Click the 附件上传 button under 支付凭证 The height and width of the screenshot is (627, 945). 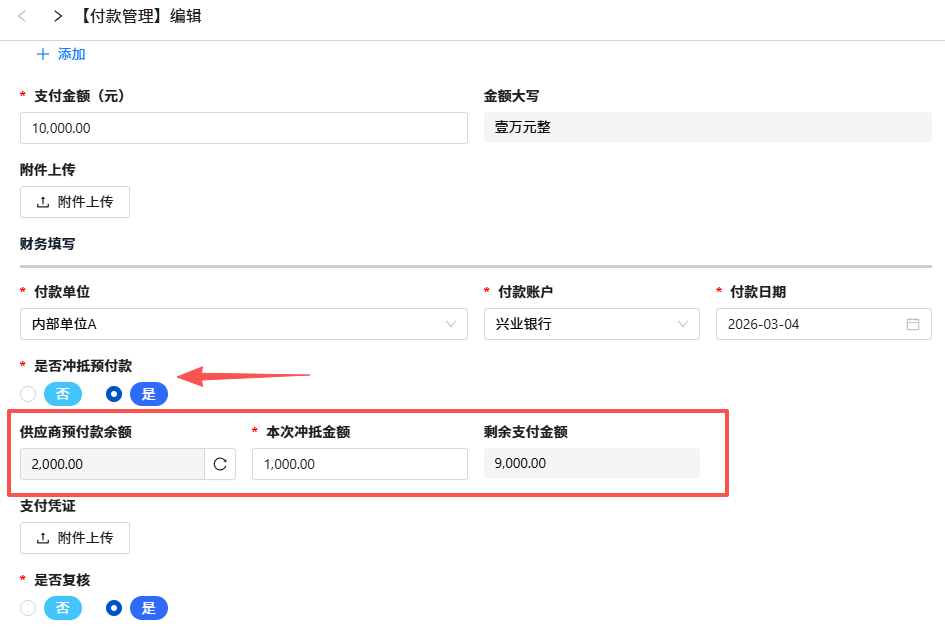[x=75, y=538]
